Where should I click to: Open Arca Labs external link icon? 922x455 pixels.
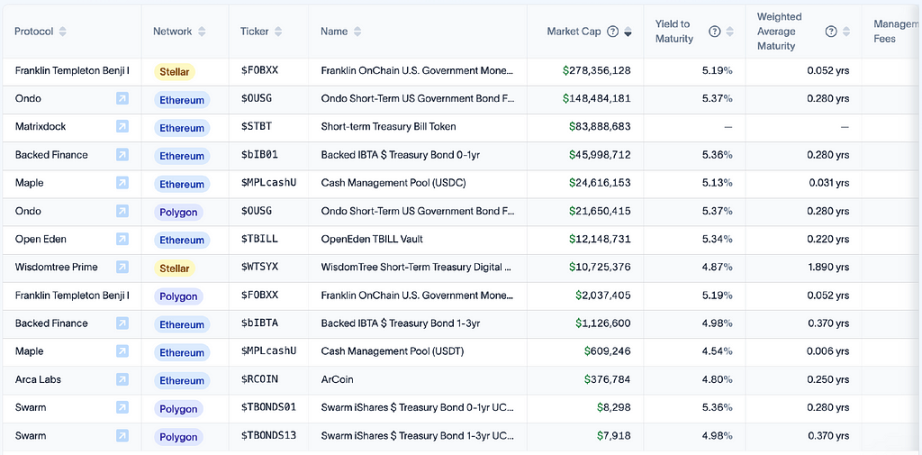point(122,379)
